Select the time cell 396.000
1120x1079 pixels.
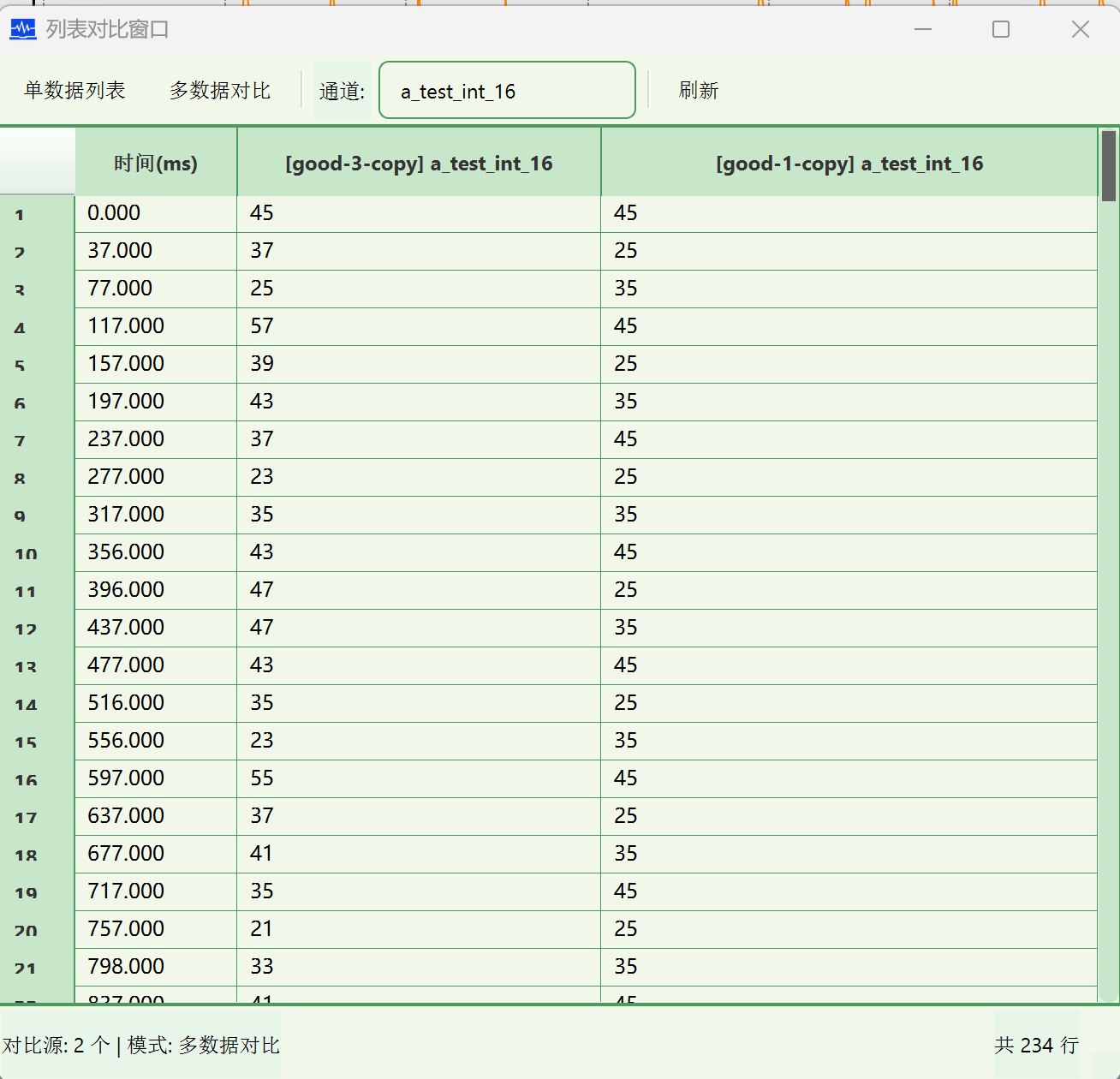coord(156,590)
